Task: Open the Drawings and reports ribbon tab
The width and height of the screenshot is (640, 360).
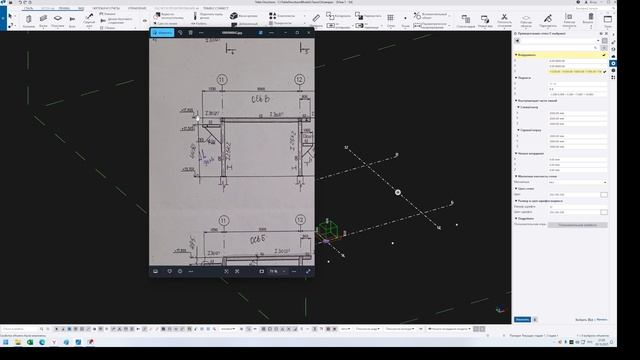Action: [x=106, y=8]
